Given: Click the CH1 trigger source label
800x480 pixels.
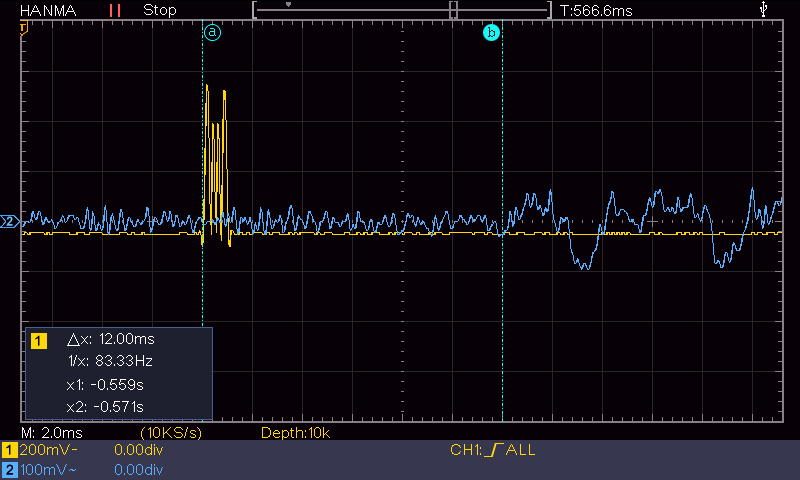Looking at the screenshot, I should pos(466,450).
